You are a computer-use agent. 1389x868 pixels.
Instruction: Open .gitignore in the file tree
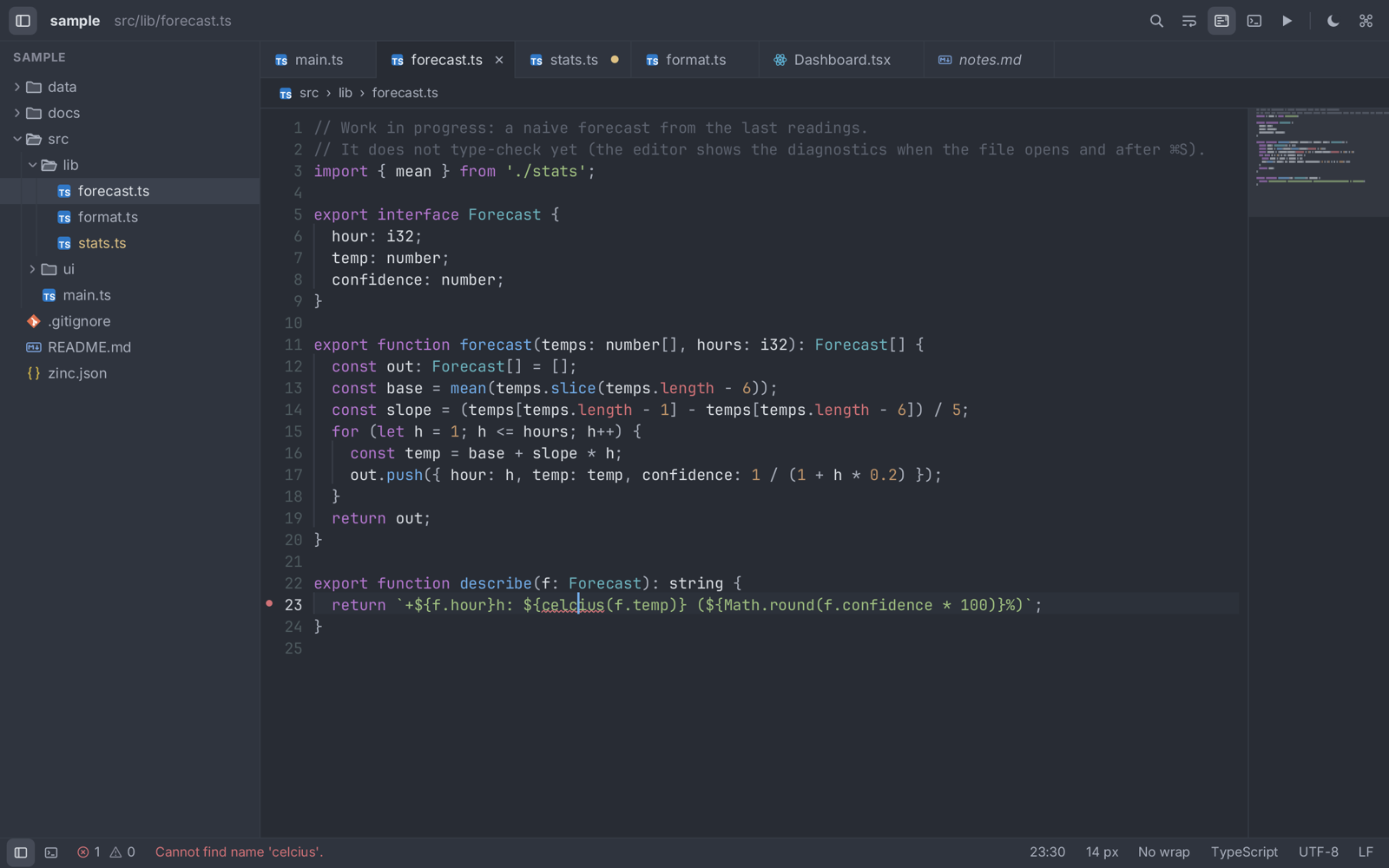(x=130, y=321)
